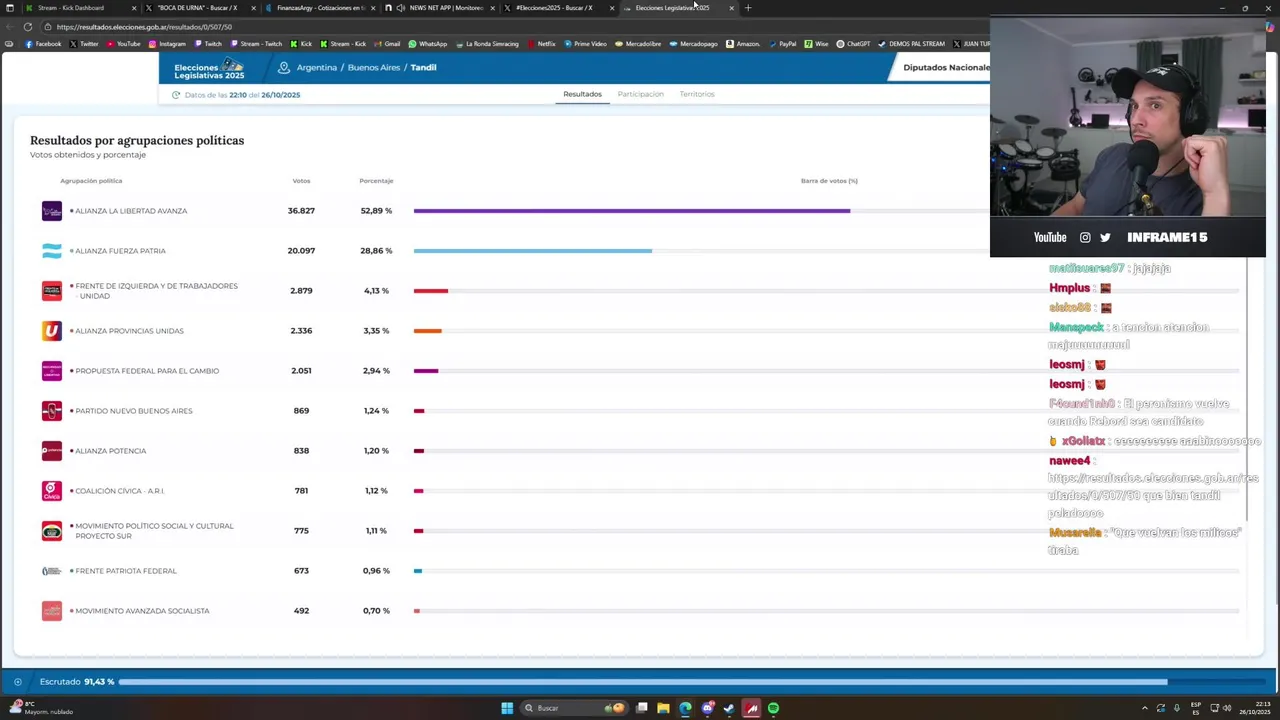Click the location person icon before Argentina
This screenshot has width=1280, height=720.
(x=284, y=67)
